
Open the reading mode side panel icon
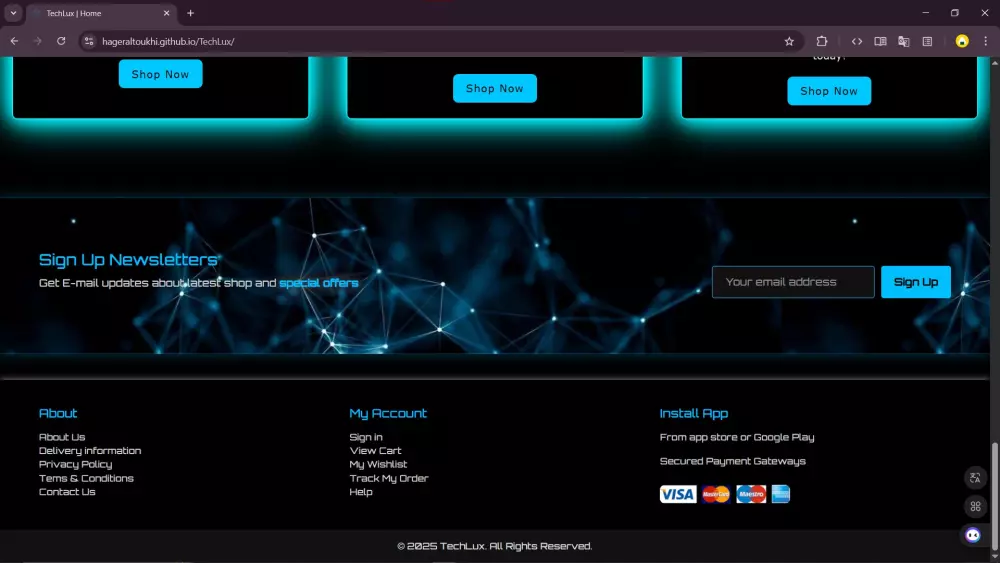(880, 41)
